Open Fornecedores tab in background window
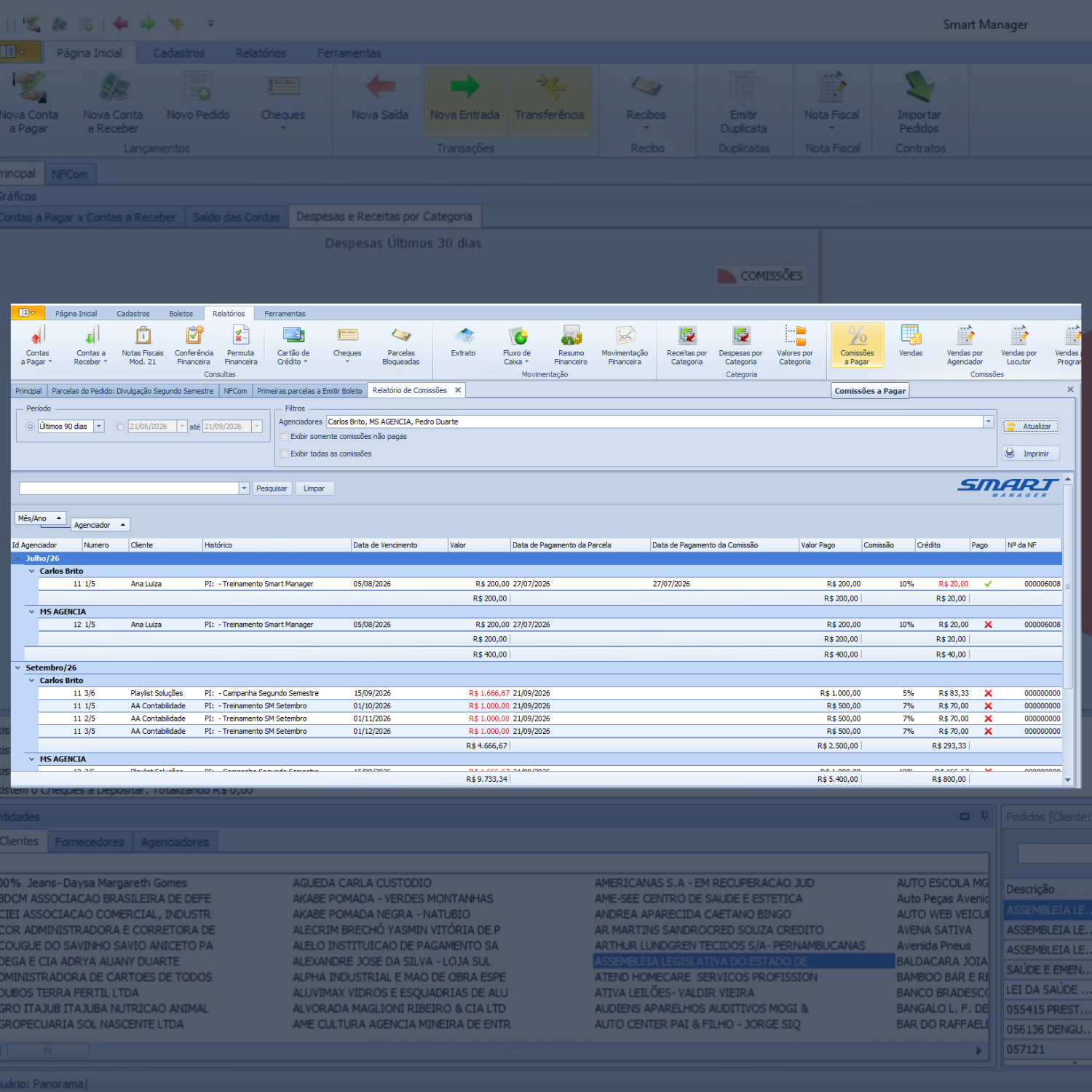 [x=90, y=842]
